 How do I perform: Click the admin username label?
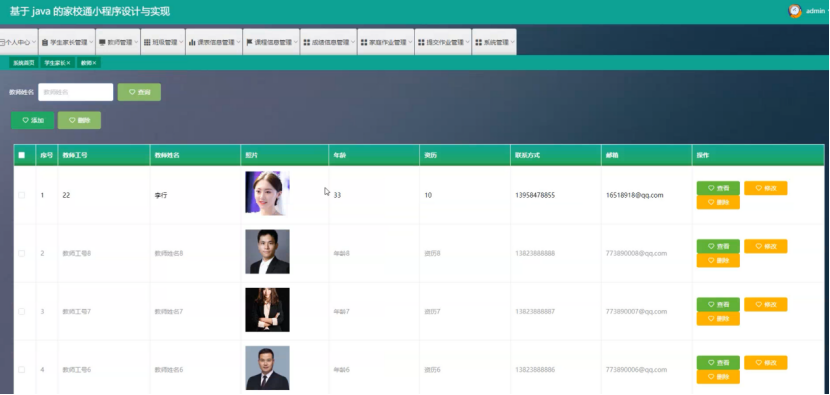(816, 11)
